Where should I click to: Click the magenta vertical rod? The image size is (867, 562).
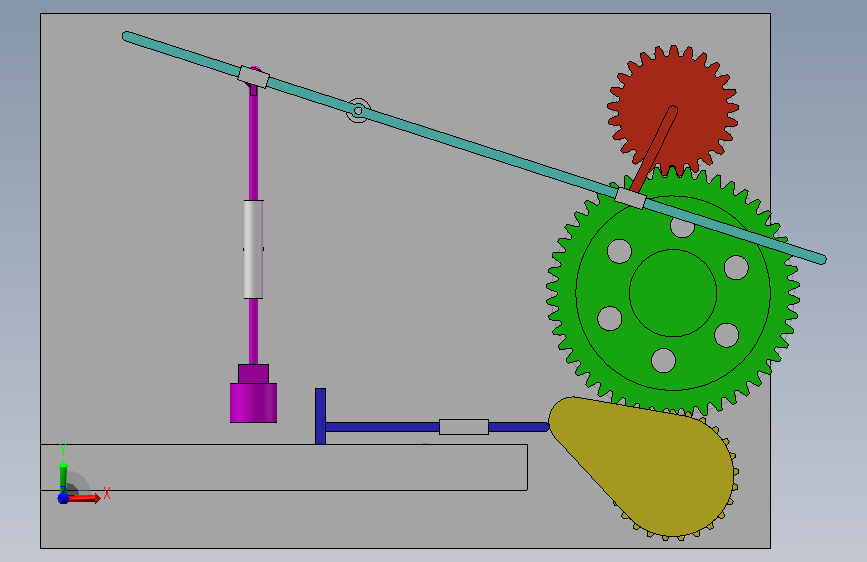[x=253, y=149]
